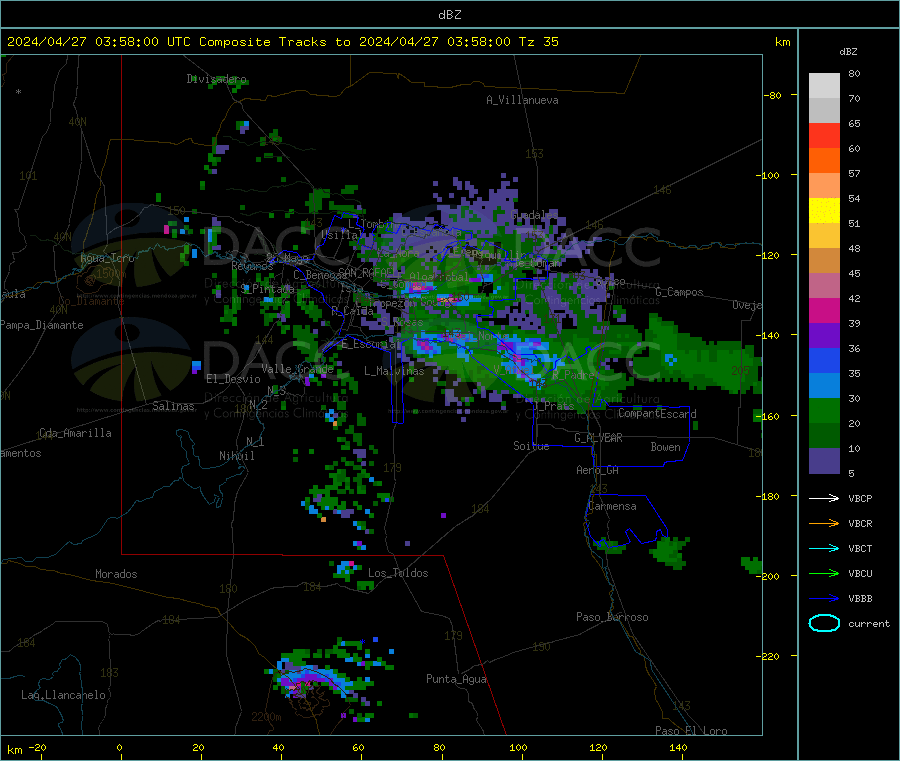Screen dimensions: 900x761
Task: Click the Salinas map label
Action: 173,406
